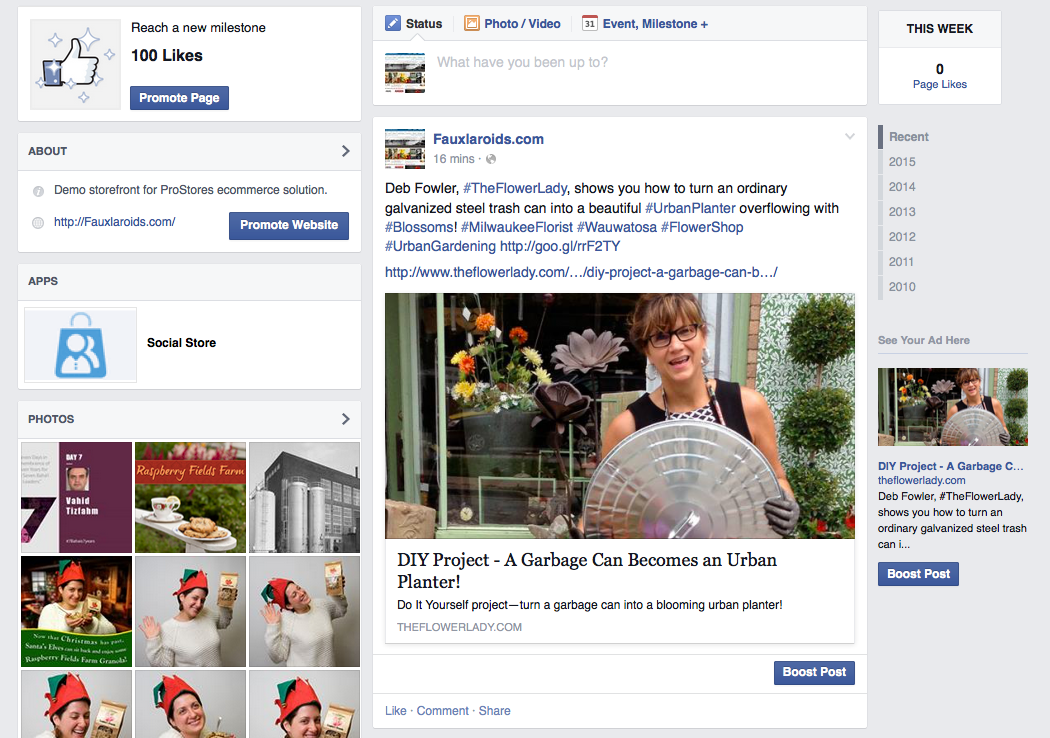
Task: Open the ad preview thumbnail image
Action: point(952,407)
